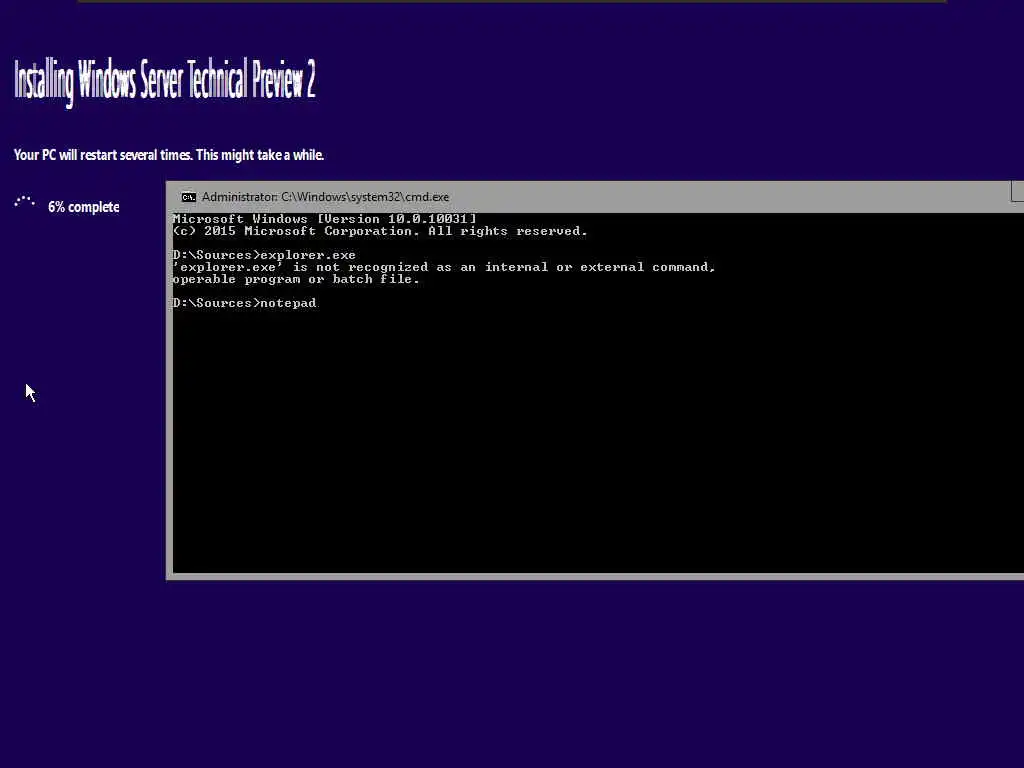Click the 'D:\Sources>notepad' command line
The image size is (1024, 768).
[245, 303]
